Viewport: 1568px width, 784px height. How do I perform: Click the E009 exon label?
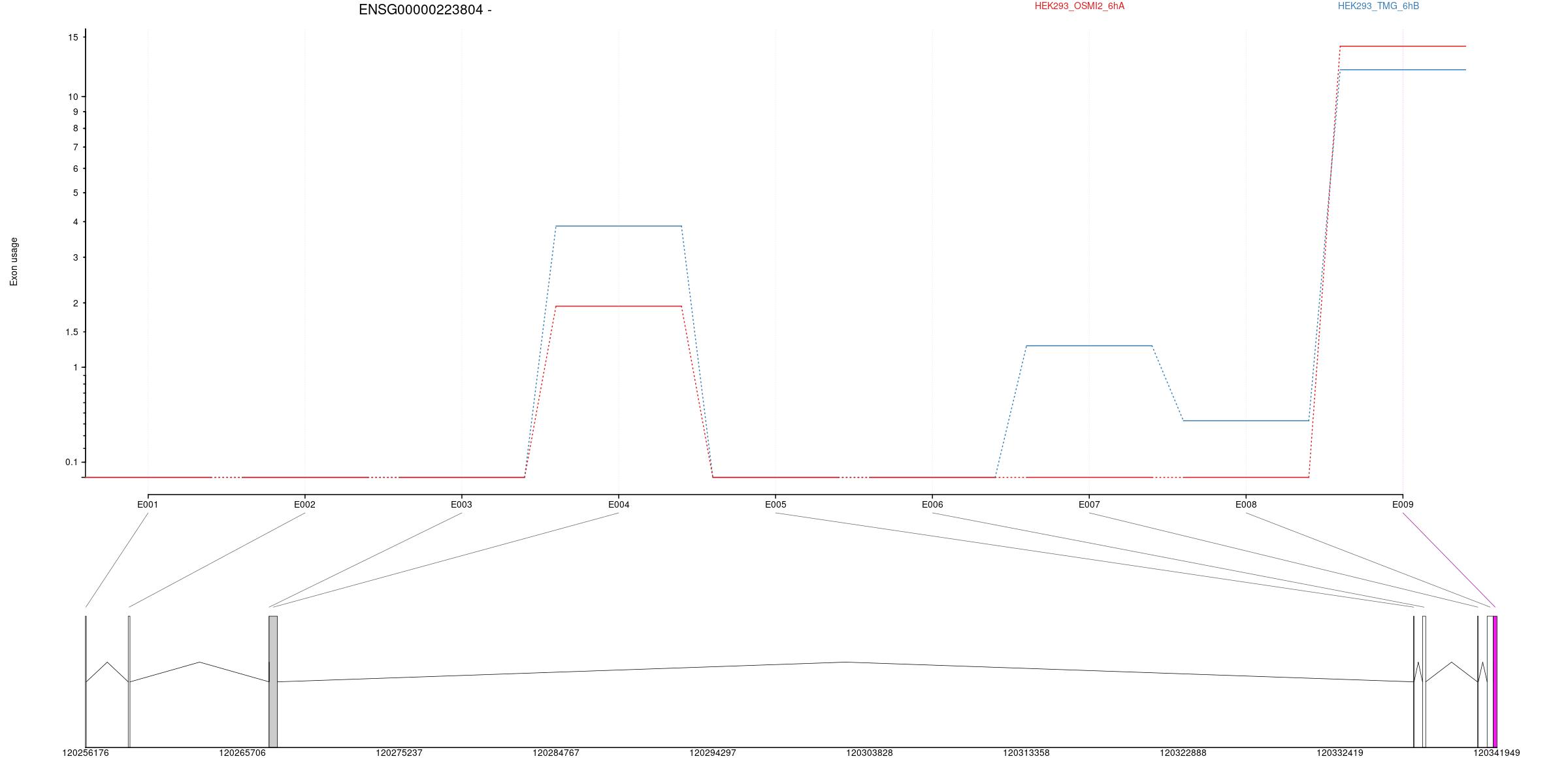tap(1403, 504)
